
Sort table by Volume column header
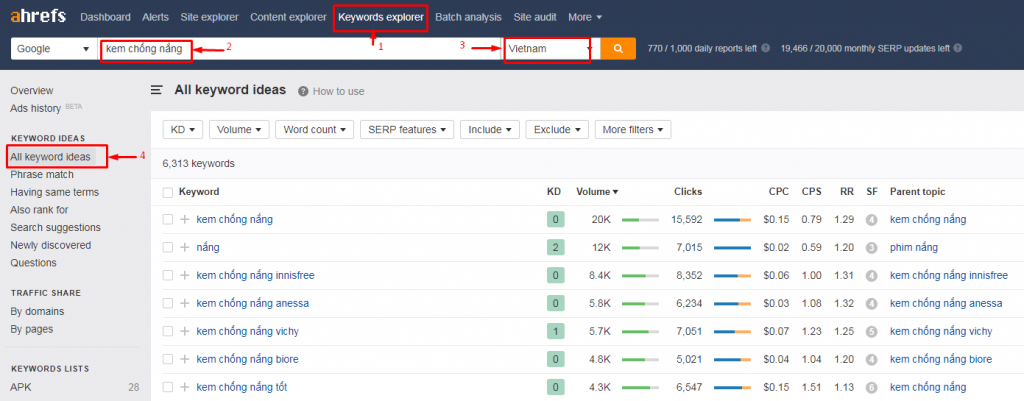tap(597, 192)
